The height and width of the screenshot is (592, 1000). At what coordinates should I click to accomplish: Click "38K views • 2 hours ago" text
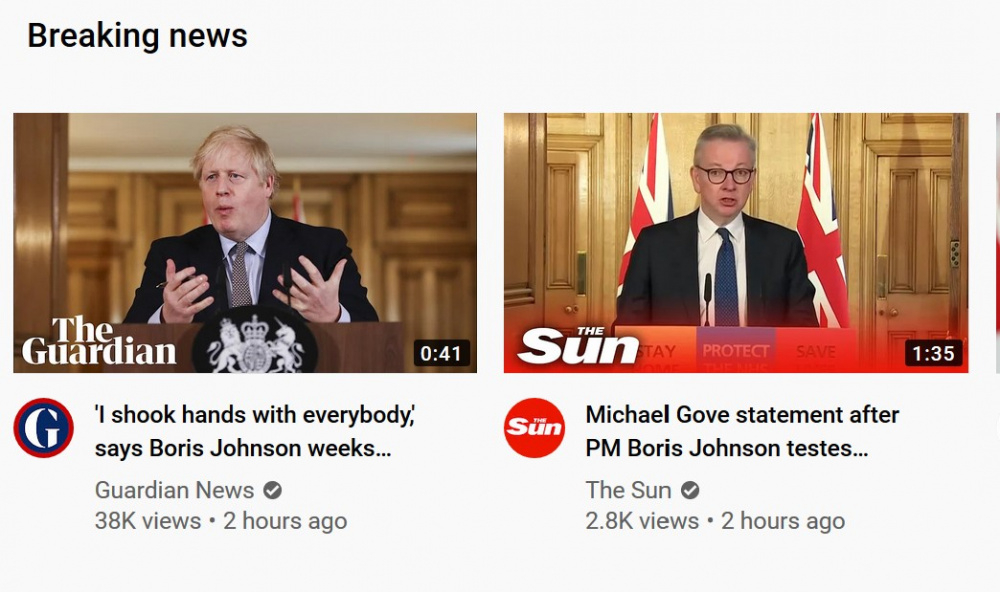tap(221, 521)
